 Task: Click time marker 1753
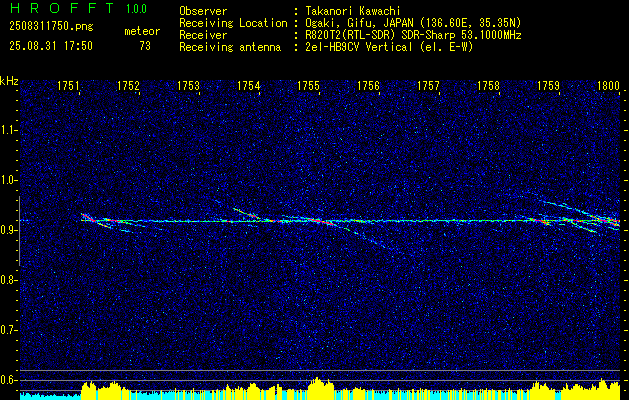189,85
